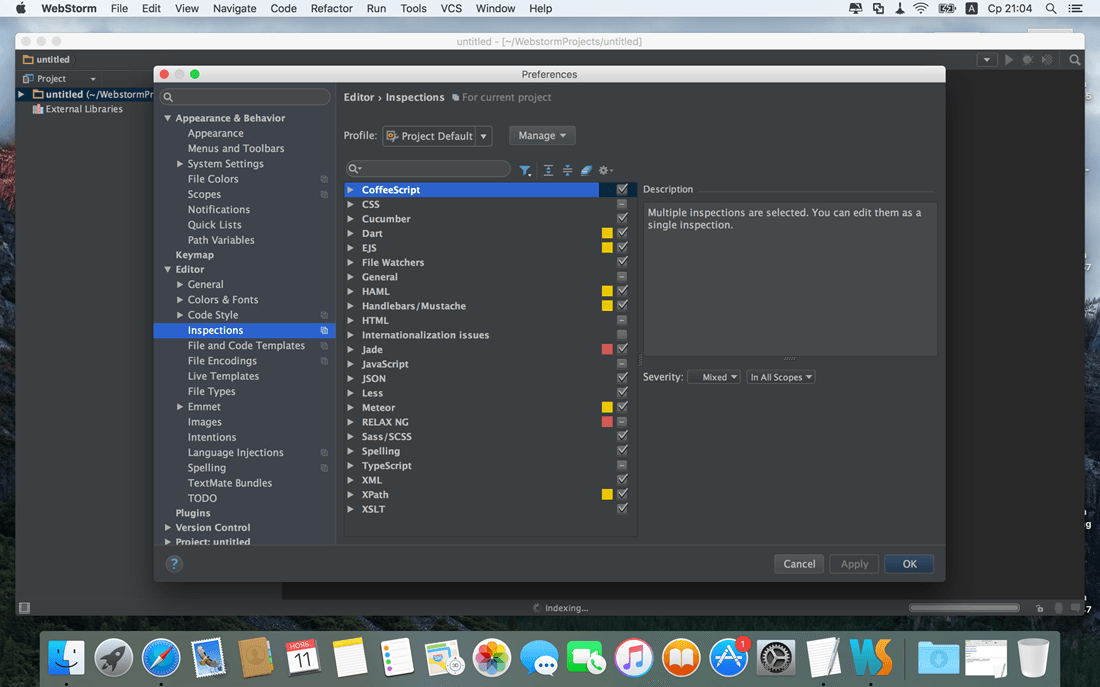This screenshot has width=1100, height=687.
Task: Open Finder from the dock
Action: tap(67, 658)
